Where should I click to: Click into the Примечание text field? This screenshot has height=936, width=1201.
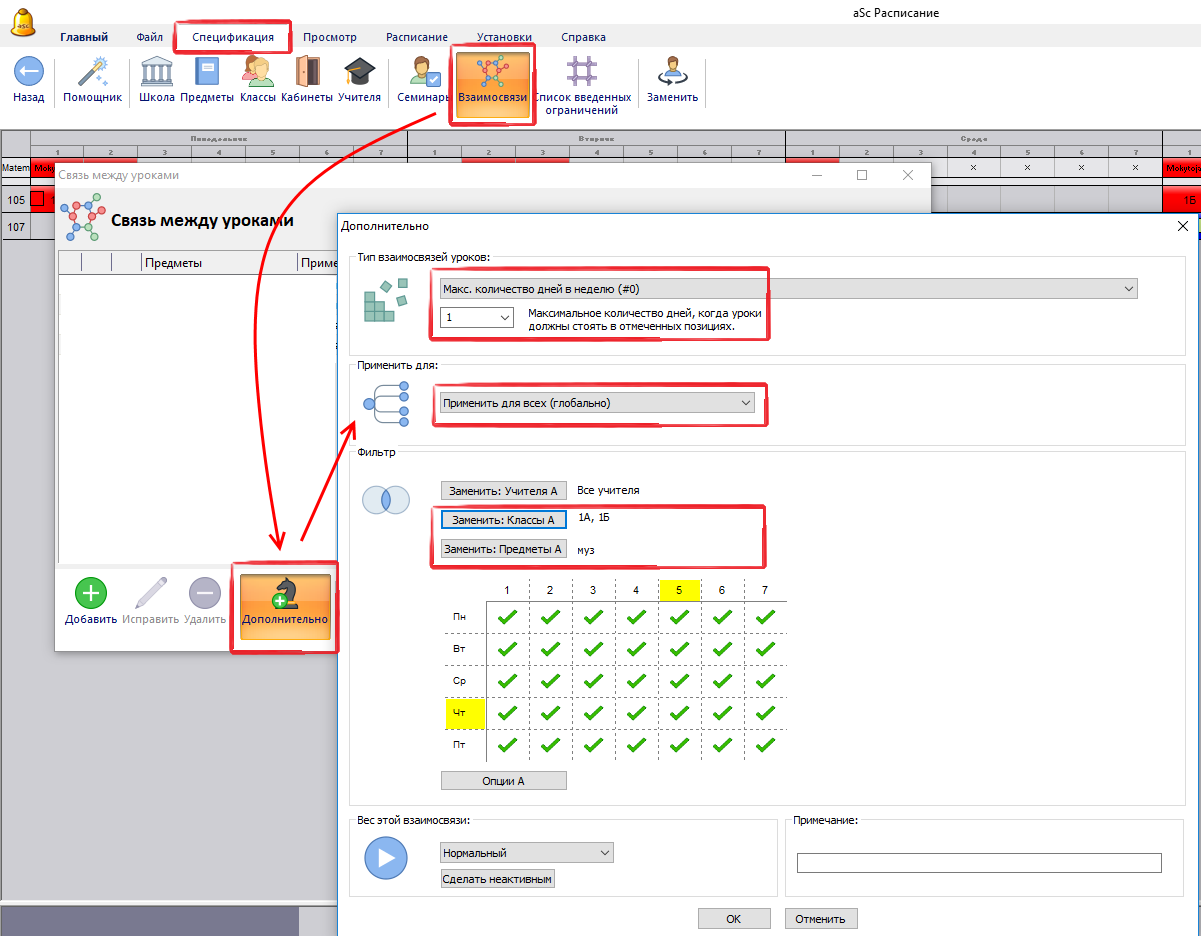click(979, 863)
